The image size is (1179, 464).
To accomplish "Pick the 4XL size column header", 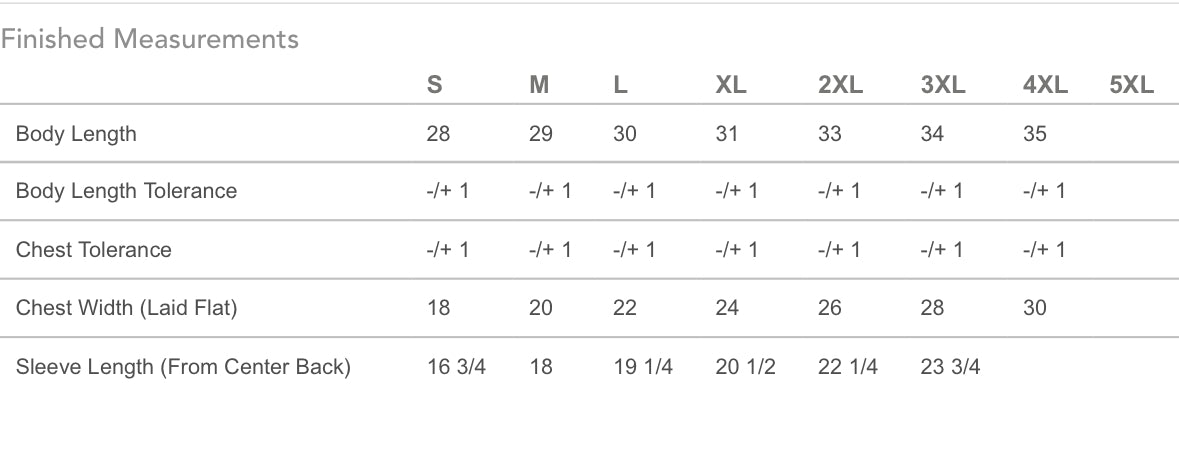I will [x=1045, y=85].
